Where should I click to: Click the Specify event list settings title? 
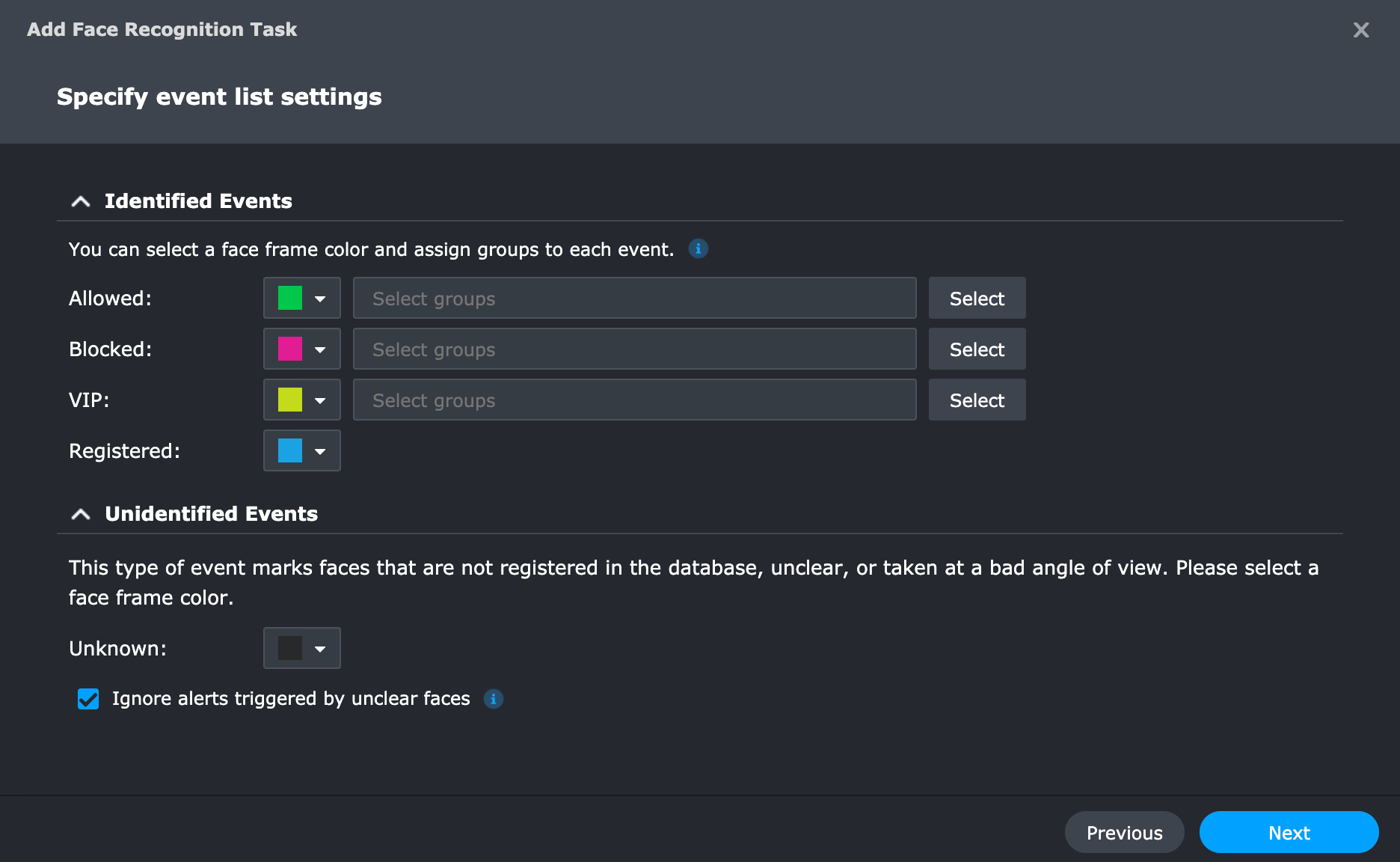click(219, 97)
